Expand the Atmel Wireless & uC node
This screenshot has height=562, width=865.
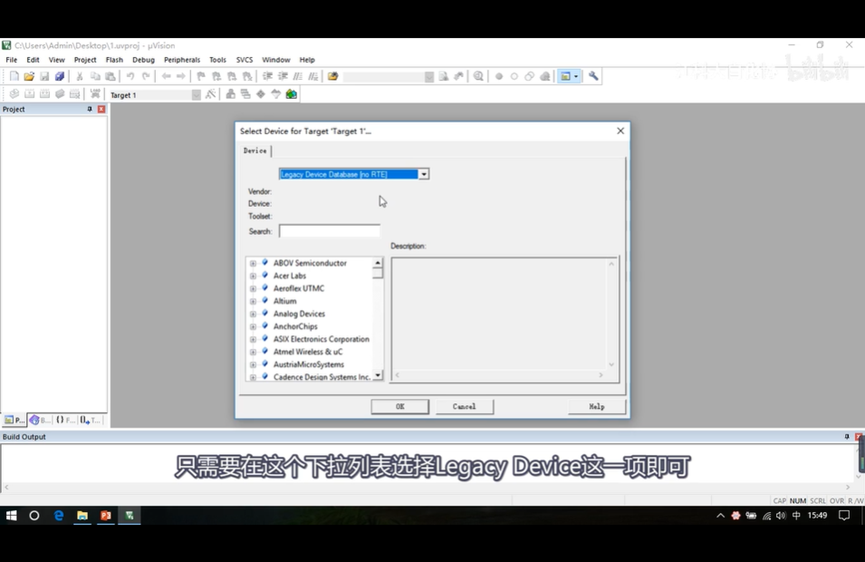pos(253,352)
